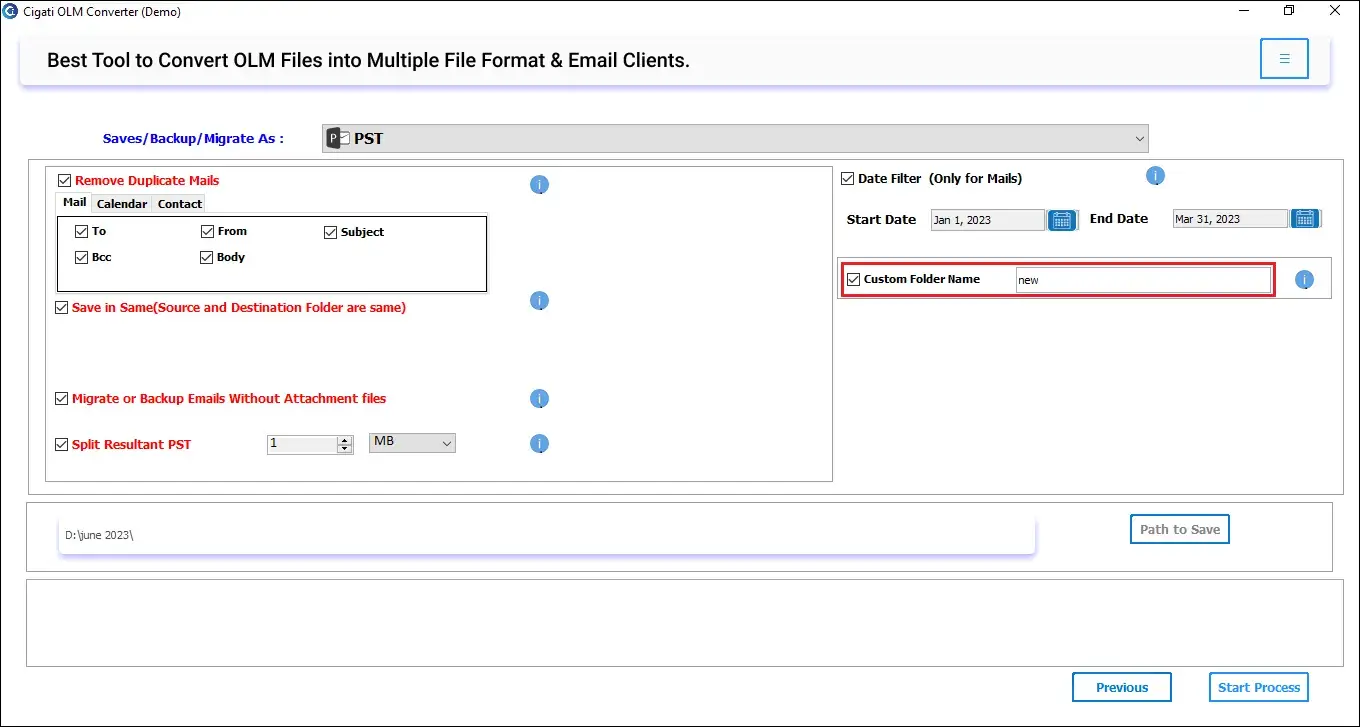Click the save path field D:\june 2023\

pos(547,535)
